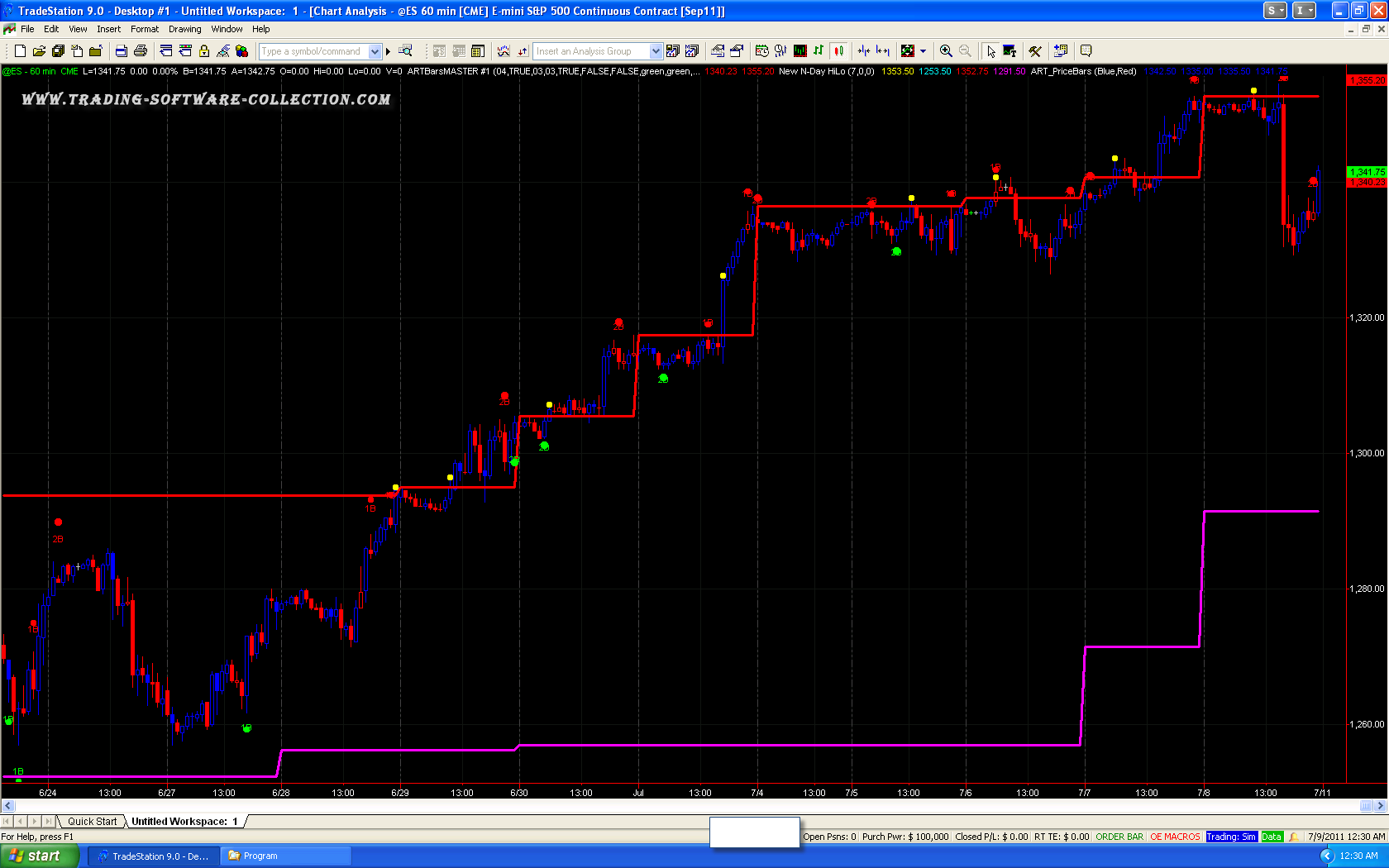Toggle Trading: Sim mode indicator
Viewport: 1389px width, 868px height.
(x=1230, y=837)
